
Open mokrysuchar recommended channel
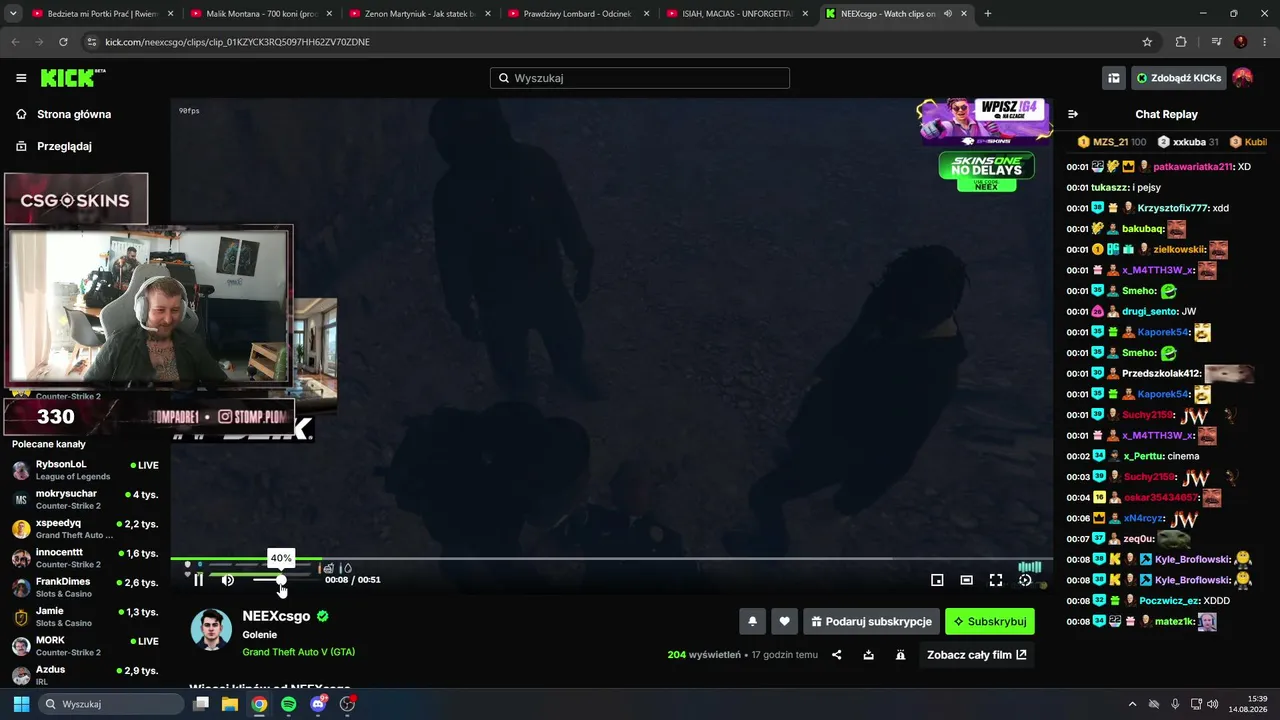pos(85,499)
